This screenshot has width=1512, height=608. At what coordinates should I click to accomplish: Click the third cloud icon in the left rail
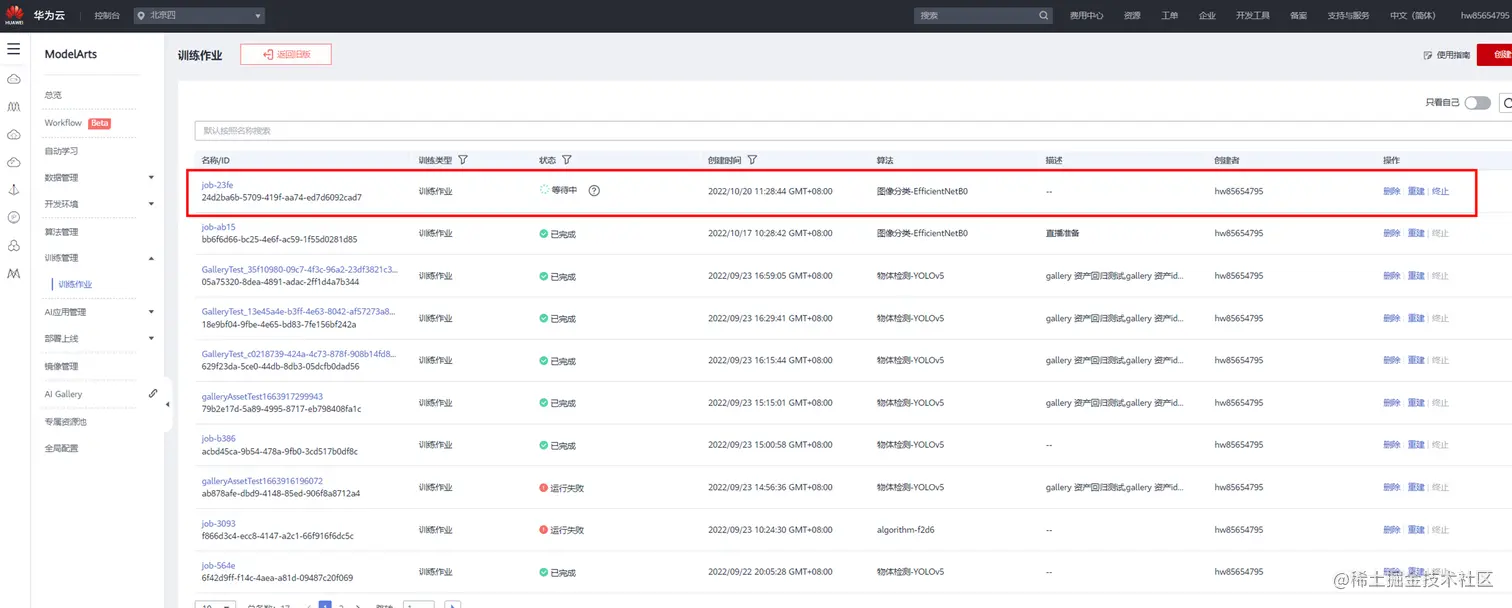14,134
